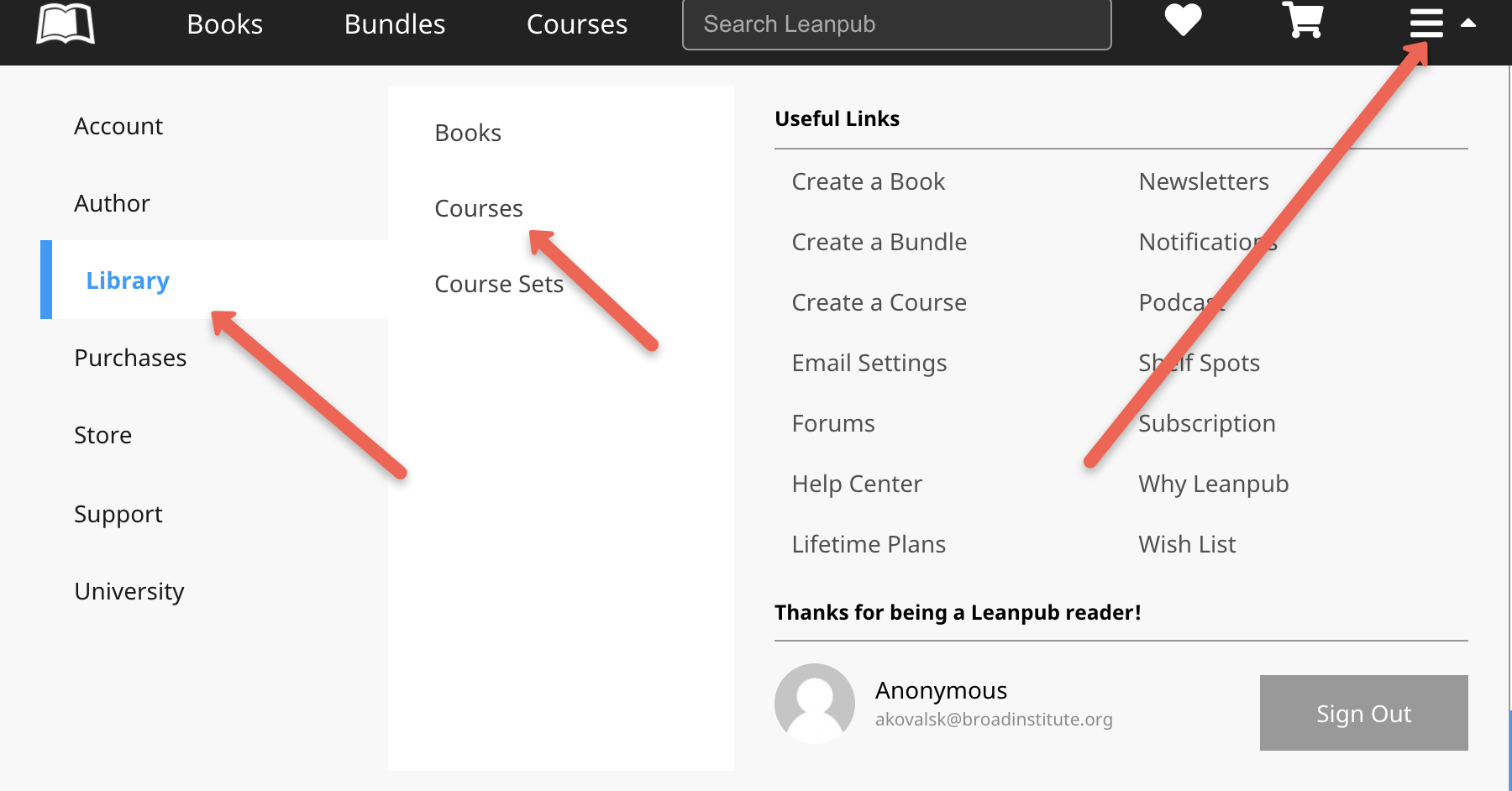This screenshot has width=1512, height=791.
Task: Toggle the hamburger menu icon
Action: point(1426,24)
